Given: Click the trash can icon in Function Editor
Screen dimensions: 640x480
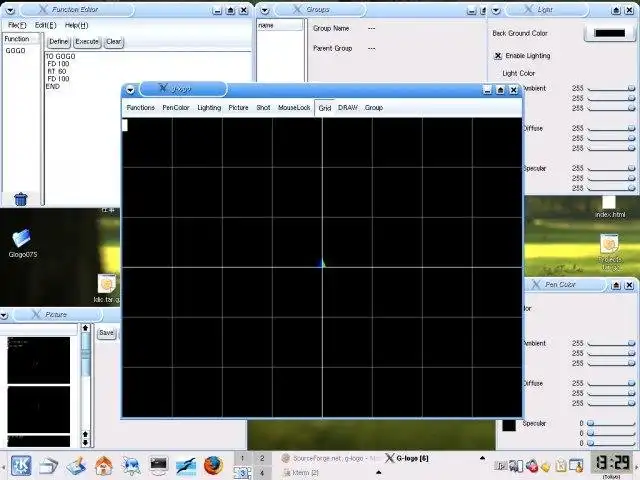Looking at the screenshot, I should 20,199.
